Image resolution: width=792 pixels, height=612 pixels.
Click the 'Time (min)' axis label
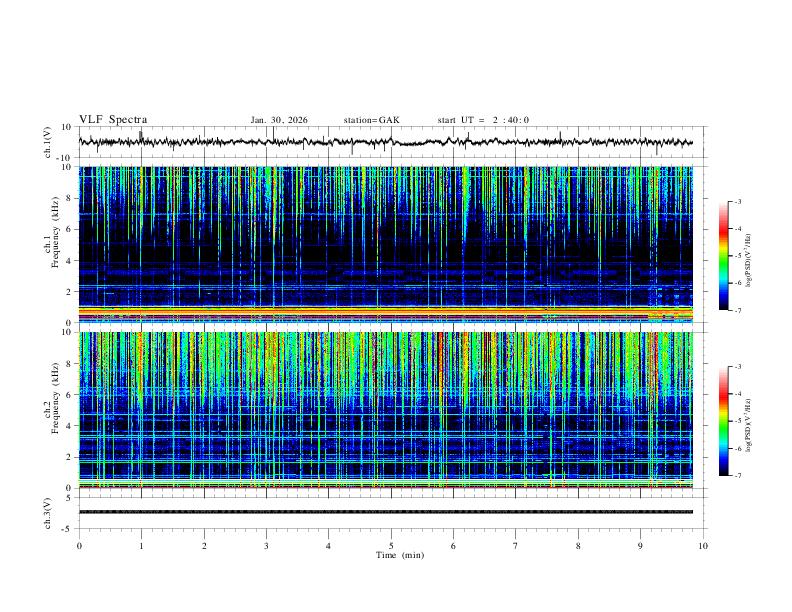tap(400, 555)
